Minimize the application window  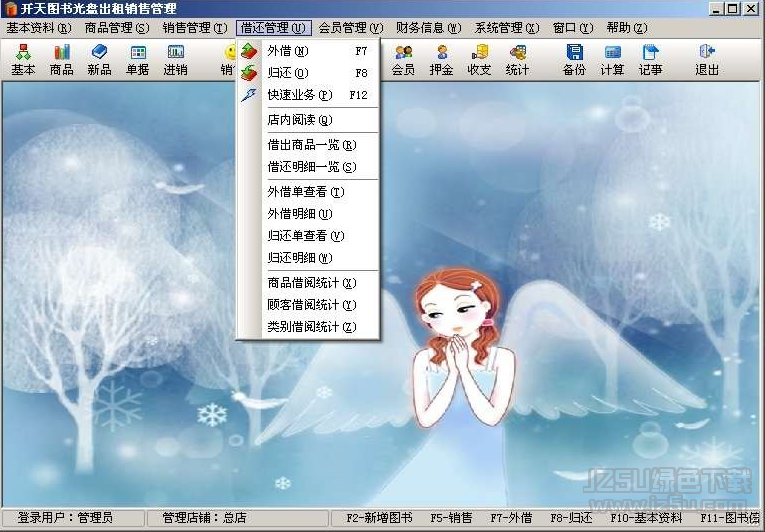tap(716, 9)
